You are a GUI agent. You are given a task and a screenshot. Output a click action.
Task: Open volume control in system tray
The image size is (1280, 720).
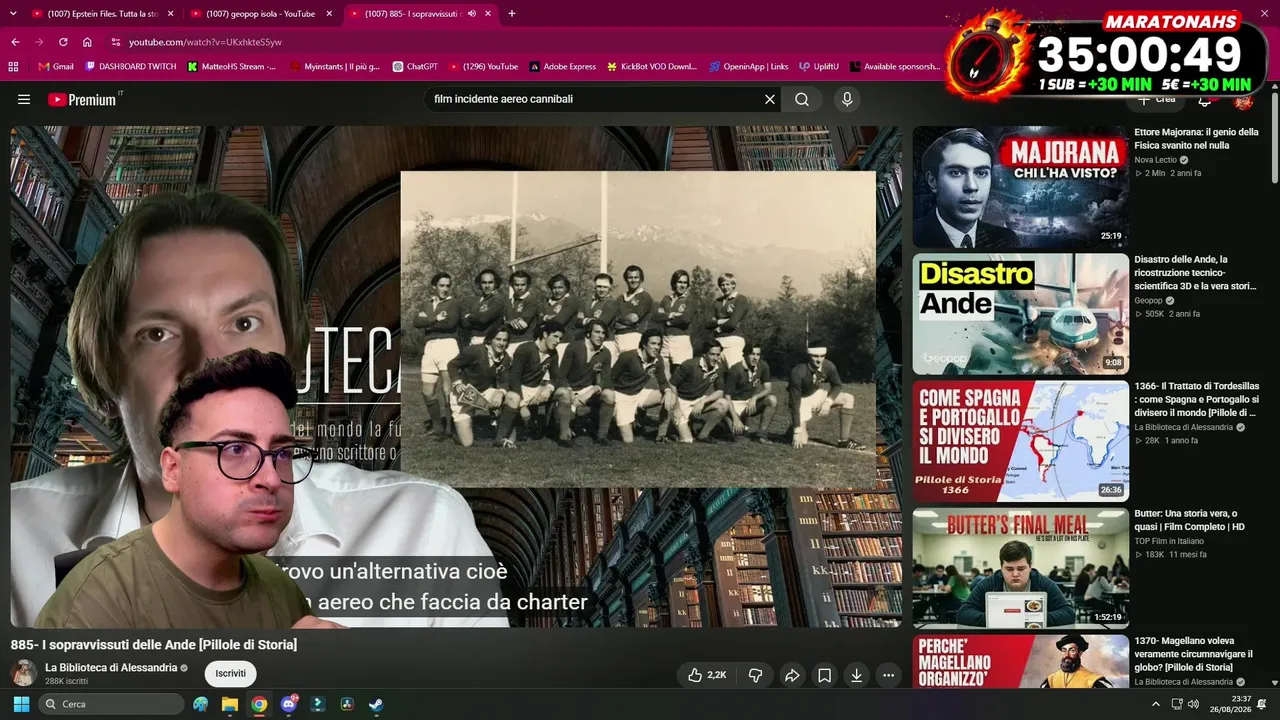(x=1194, y=704)
